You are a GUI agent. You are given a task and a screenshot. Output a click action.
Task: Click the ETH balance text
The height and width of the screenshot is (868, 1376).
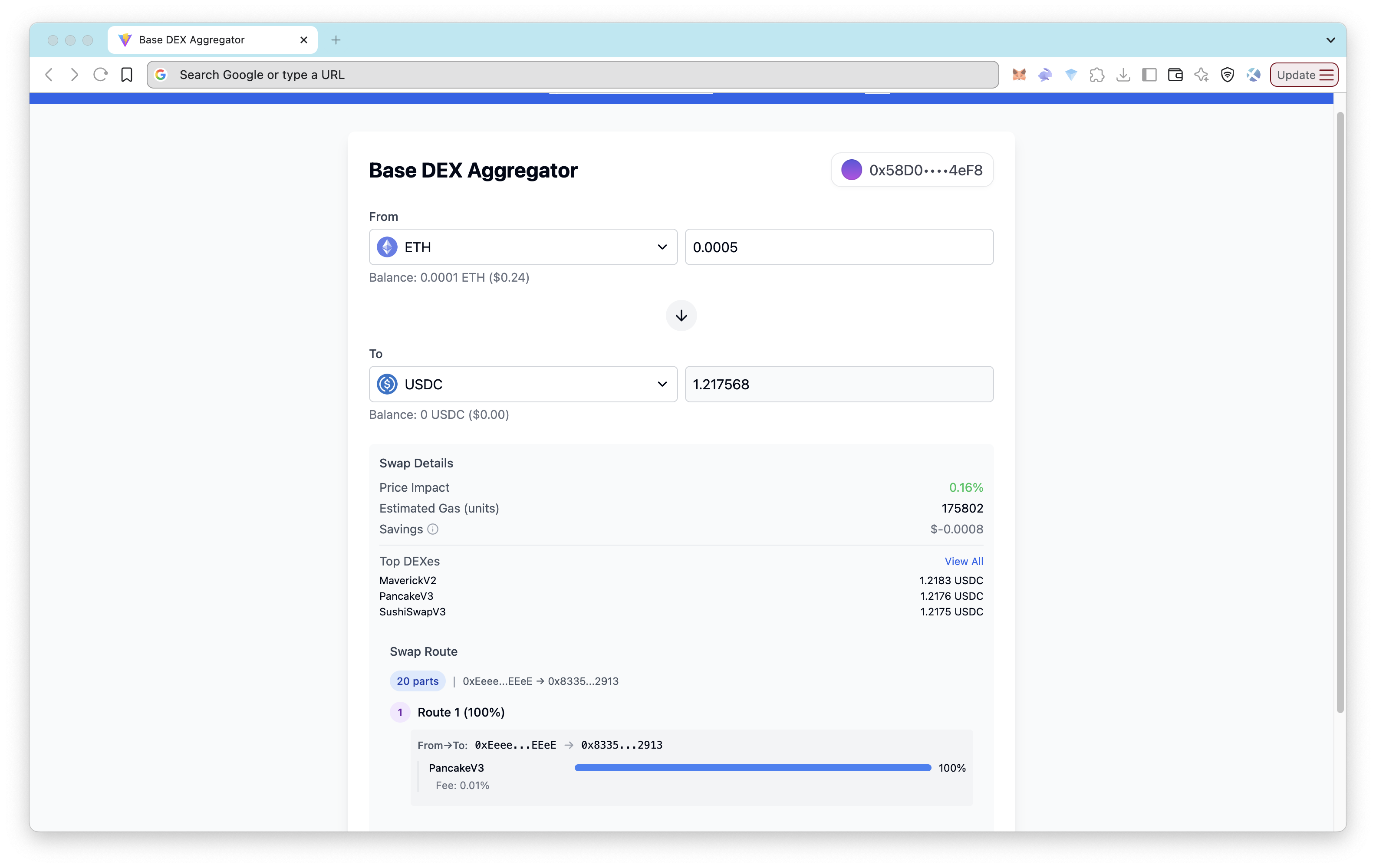tap(449, 277)
